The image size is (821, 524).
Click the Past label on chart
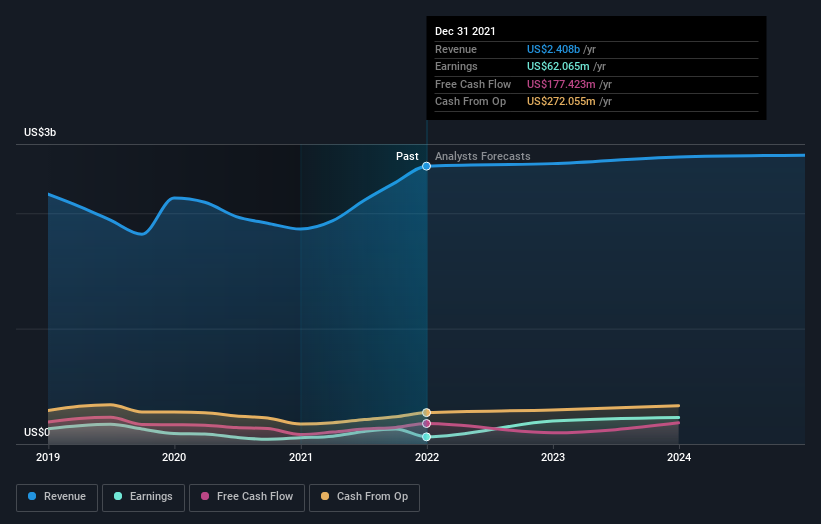click(407, 156)
